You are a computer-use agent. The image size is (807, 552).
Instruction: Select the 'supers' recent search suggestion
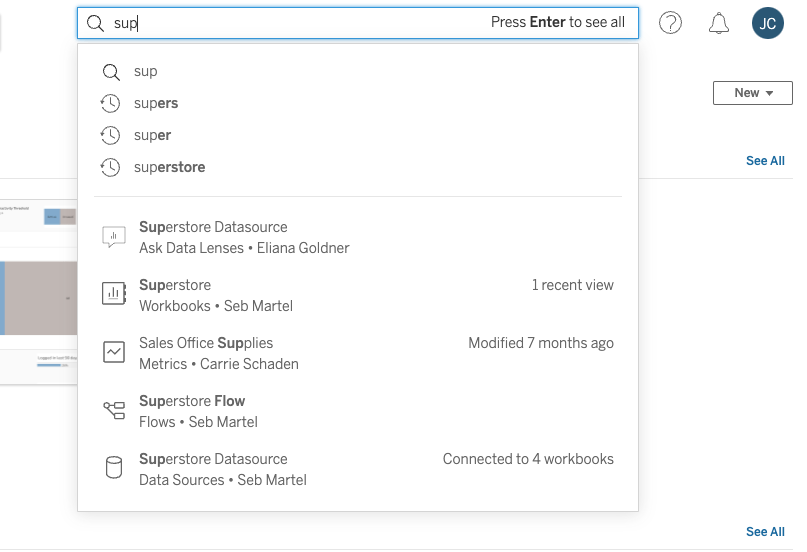click(x=156, y=103)
